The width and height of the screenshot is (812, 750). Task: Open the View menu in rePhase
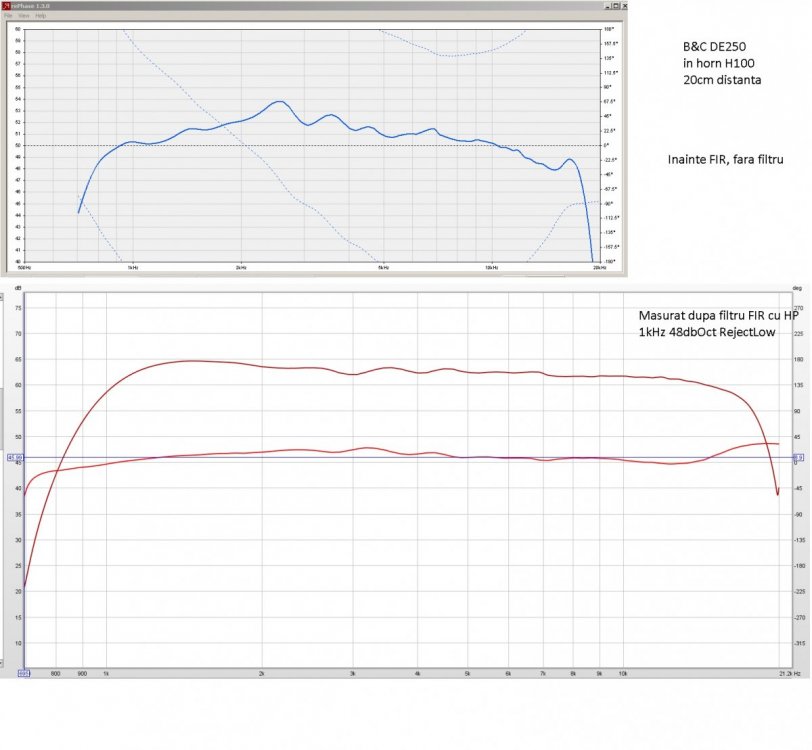pos(24,16)
